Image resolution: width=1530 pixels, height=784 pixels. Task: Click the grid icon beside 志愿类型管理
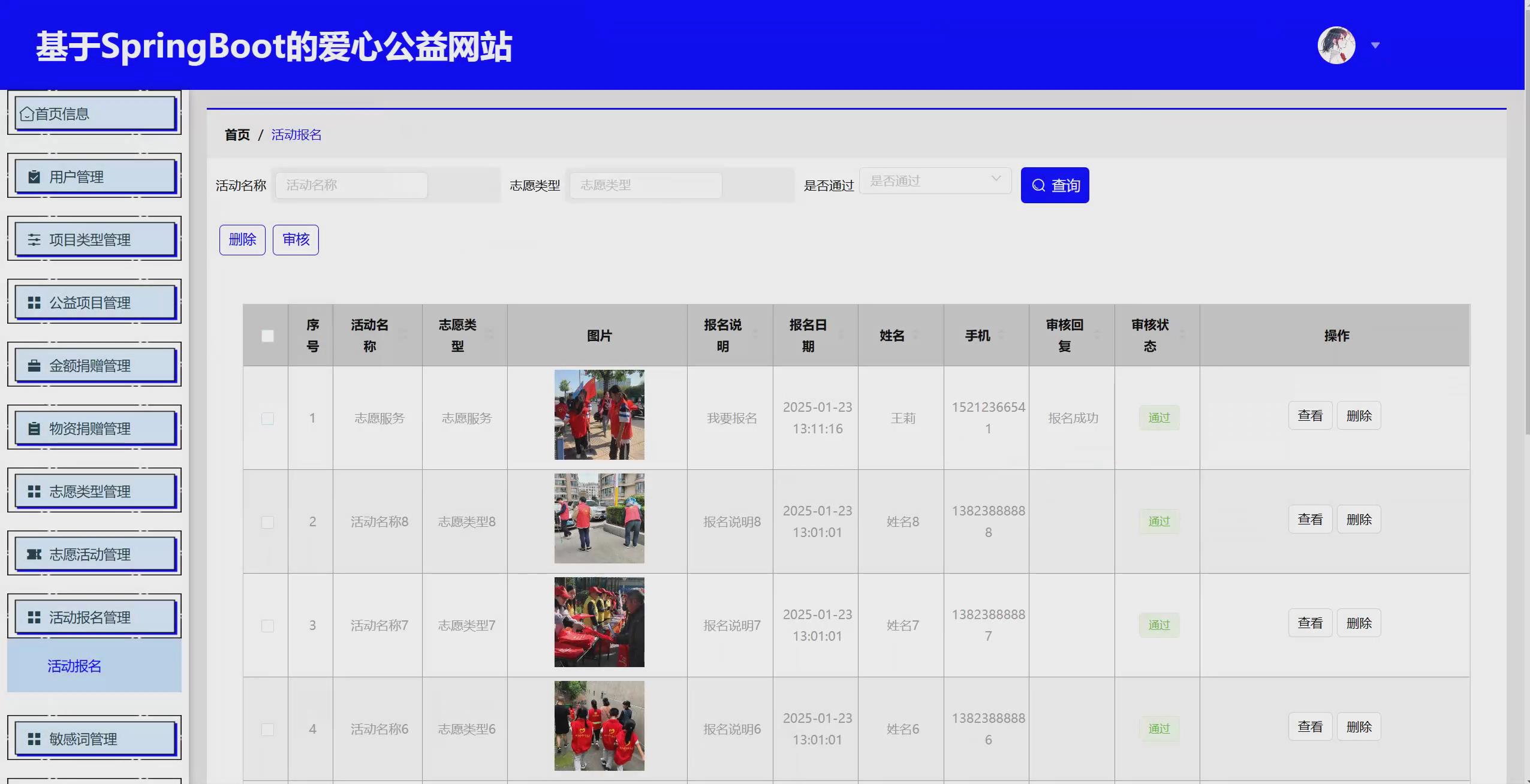click(34, 491)
